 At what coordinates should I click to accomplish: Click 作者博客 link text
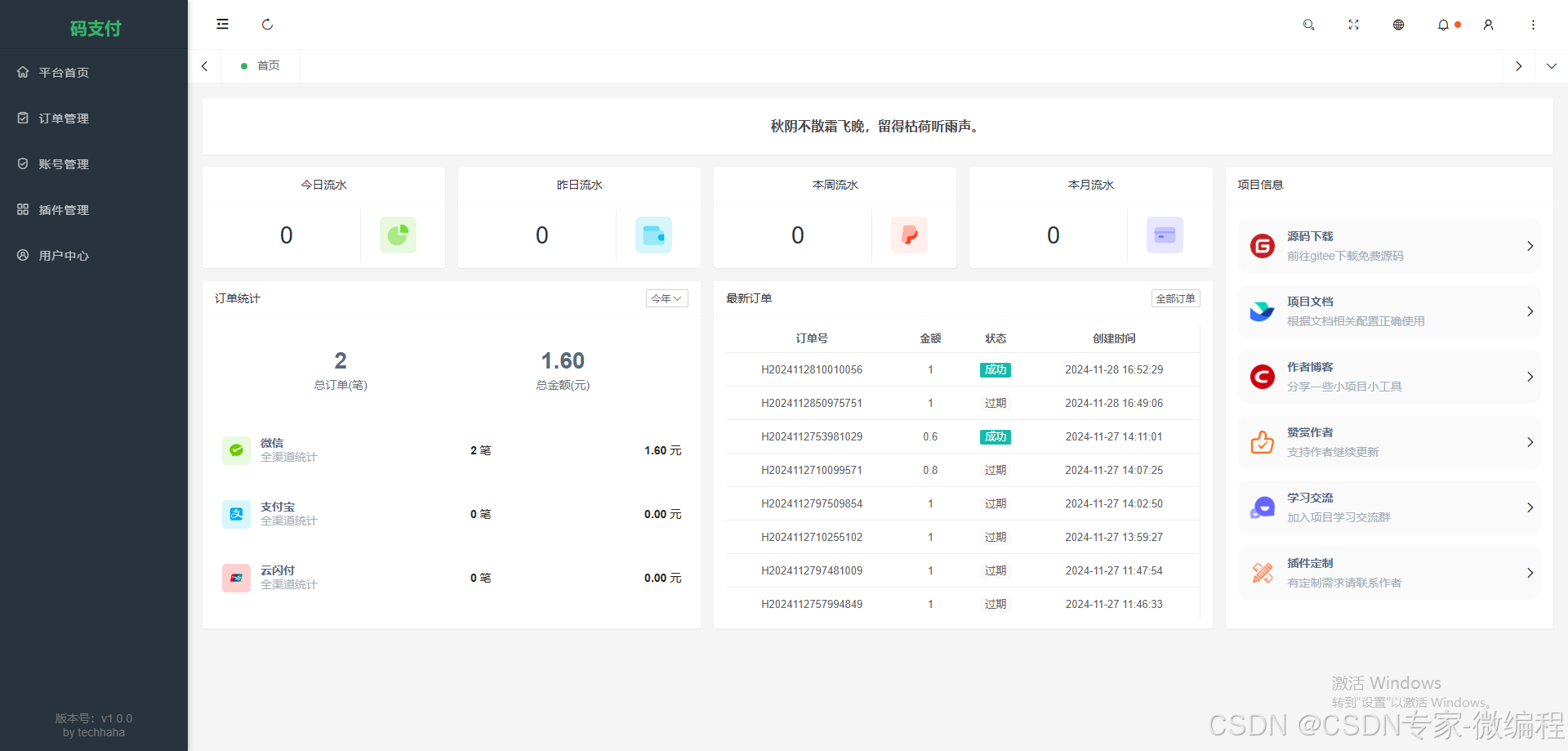[x=1310, y=367]
